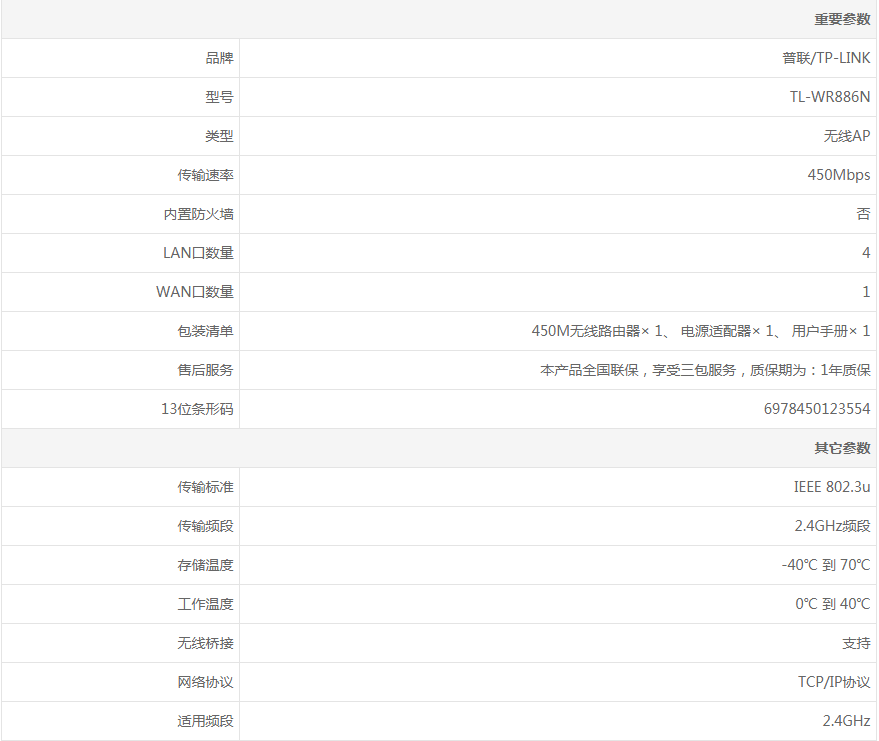Screen dimensions: 879x741
Task: Click the WAN port count value 1
Action: pos(866,292)
